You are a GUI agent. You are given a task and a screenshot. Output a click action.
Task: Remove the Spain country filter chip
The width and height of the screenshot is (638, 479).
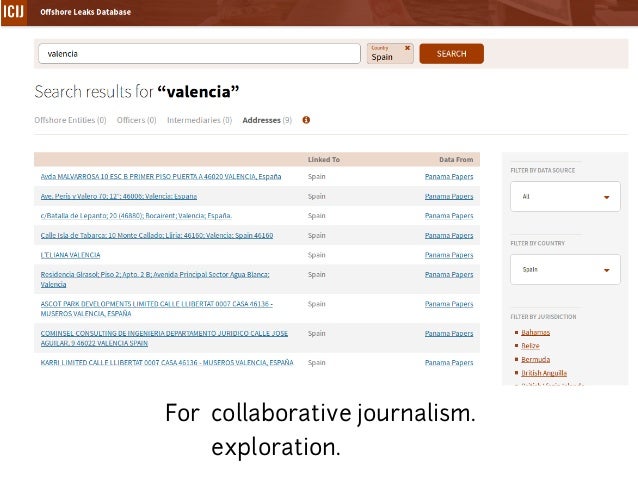[x=407, y=47]
